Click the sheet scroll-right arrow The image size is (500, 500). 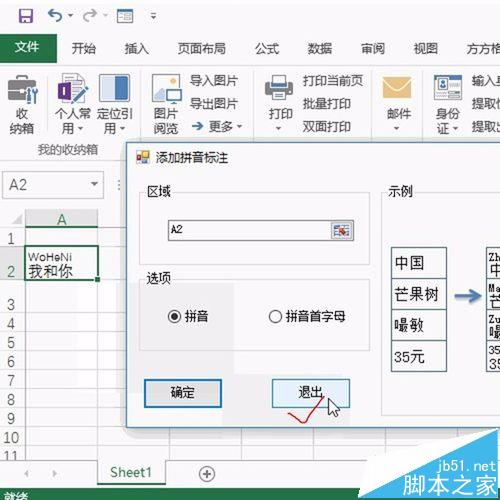coord(54,473)
